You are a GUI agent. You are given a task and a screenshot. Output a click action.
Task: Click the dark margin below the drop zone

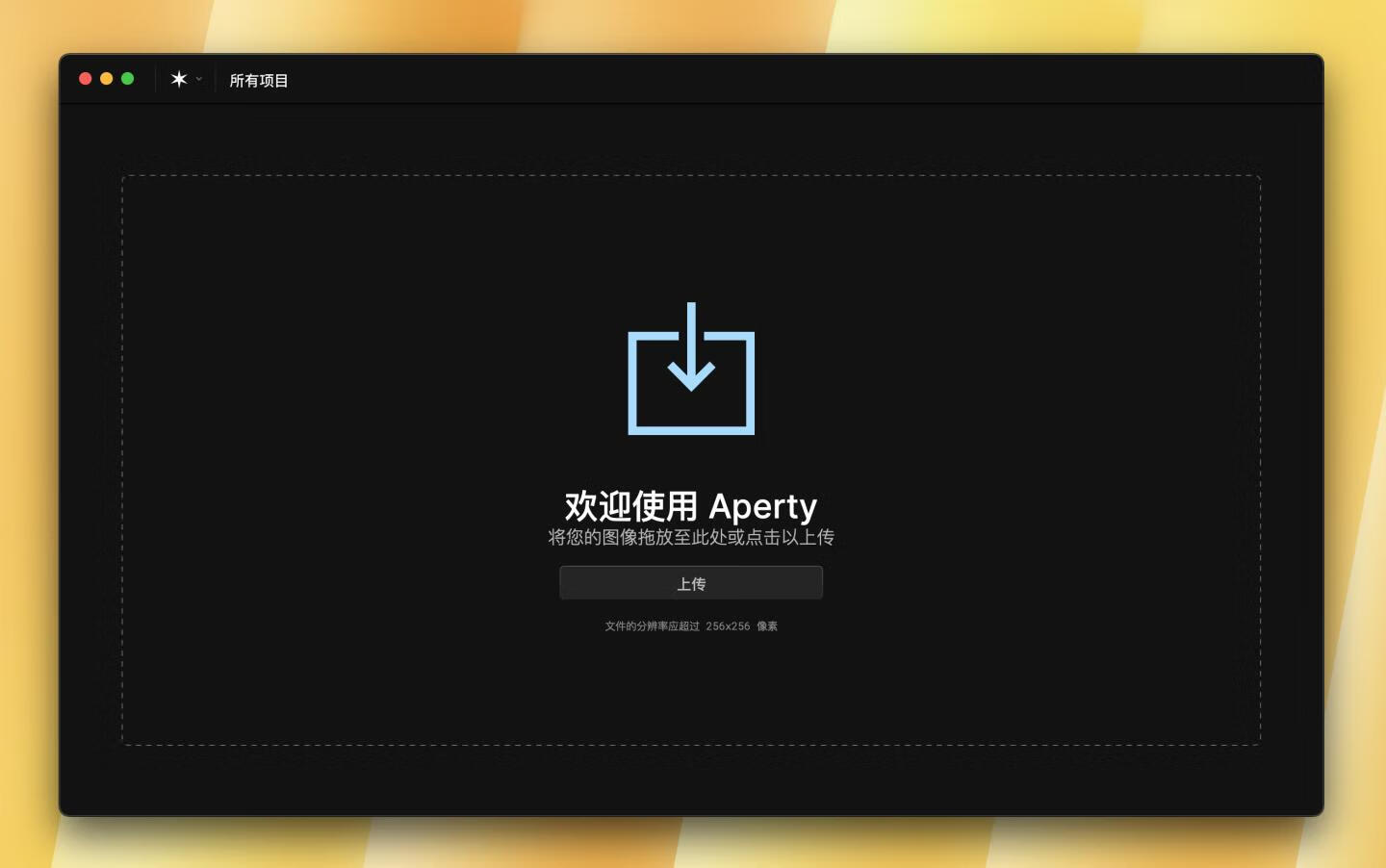(691, 779)
